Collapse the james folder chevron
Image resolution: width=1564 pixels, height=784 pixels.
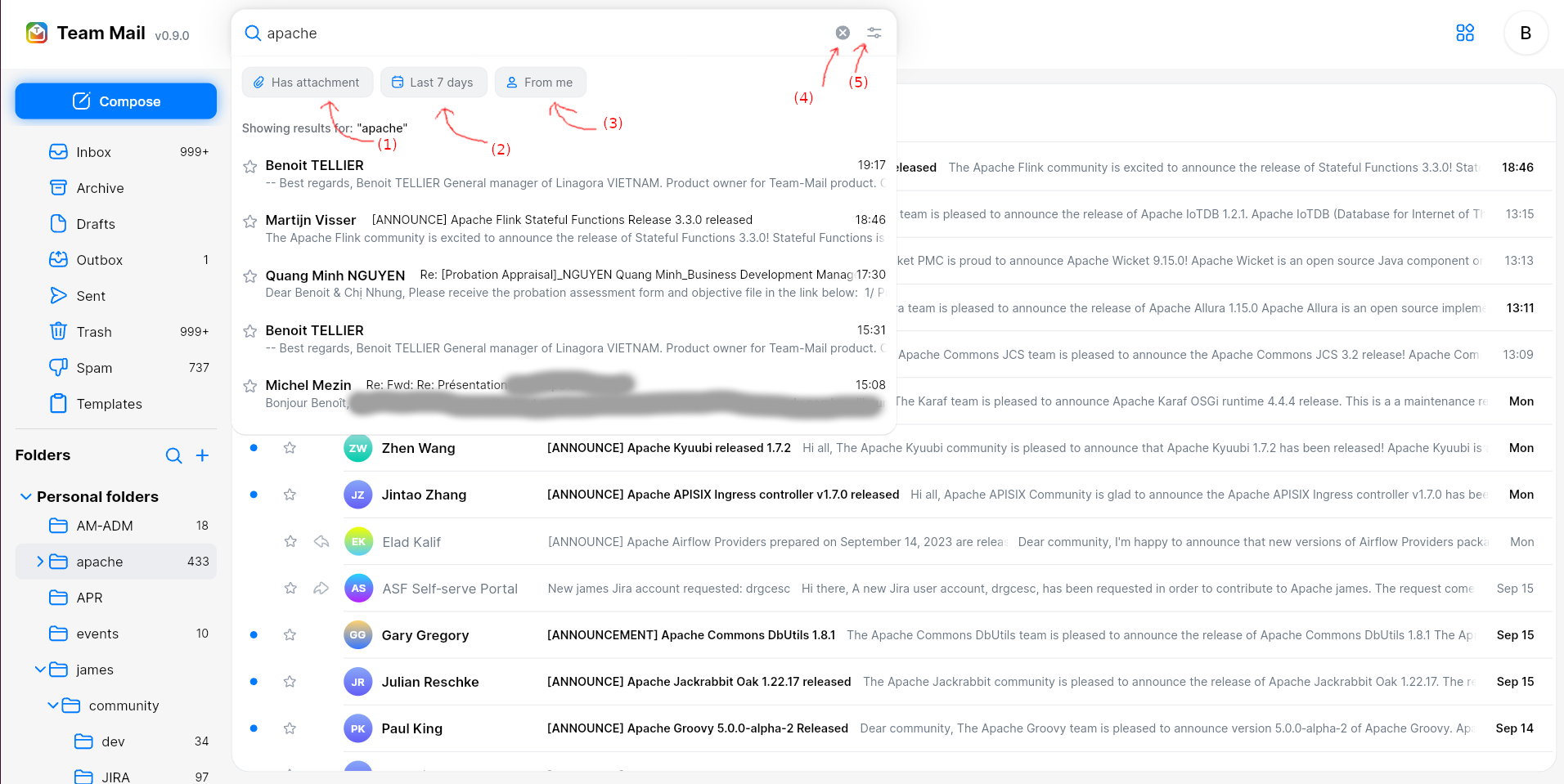tap(39, 670)
